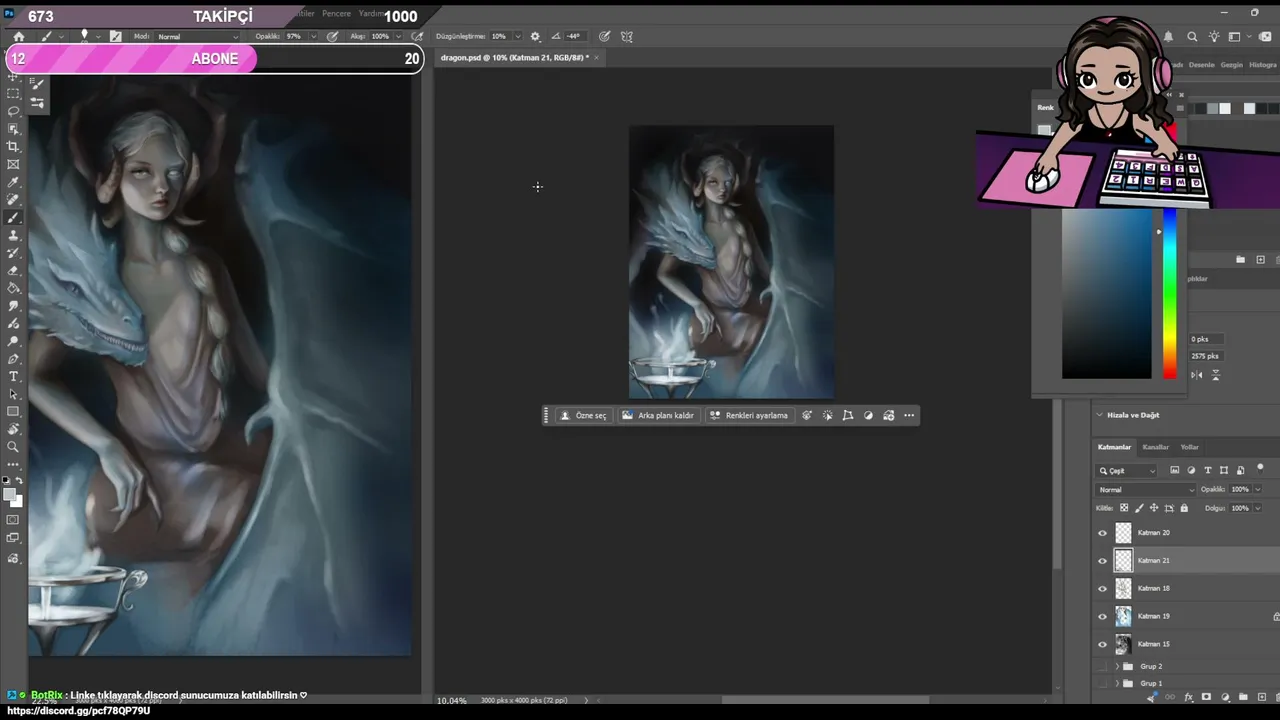The height and width of the screenshot is (720, 1280).
Task: Select the Frame tool
Action: (13, 165)
